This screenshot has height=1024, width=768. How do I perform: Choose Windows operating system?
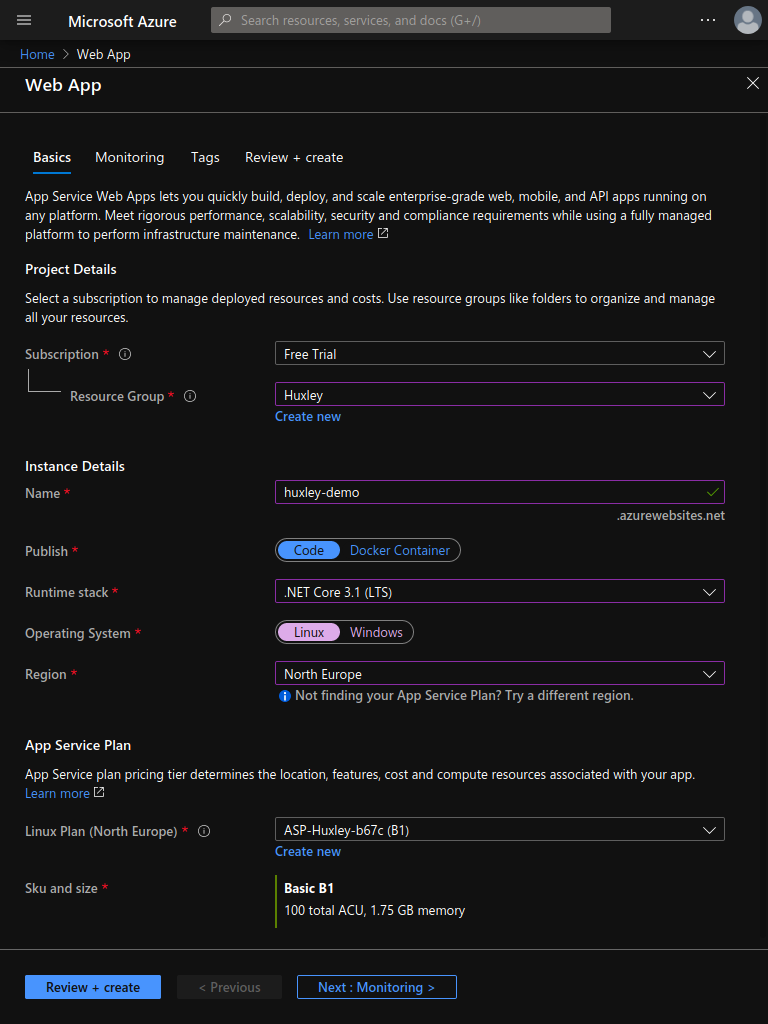pyautogui.click(x=376, y=632)
